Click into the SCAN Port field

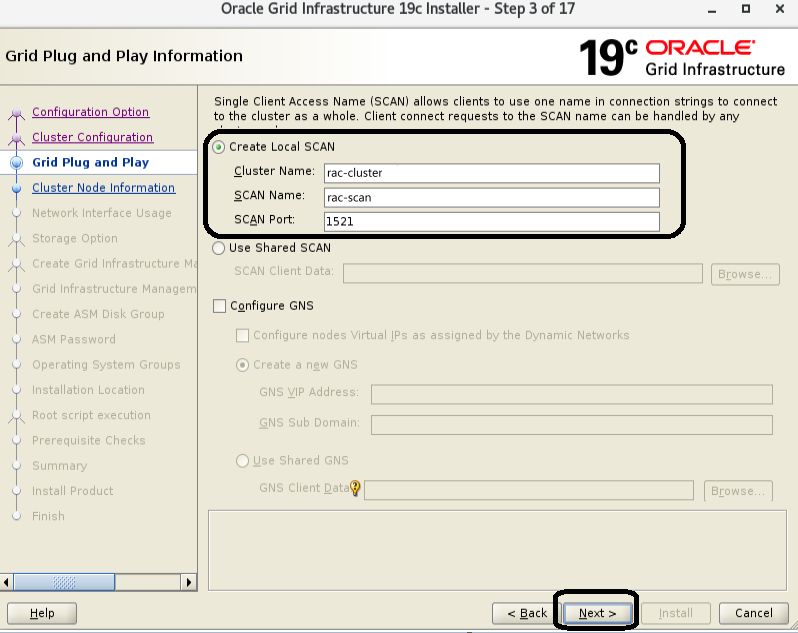pyautogui.click(x=491, y=221)
